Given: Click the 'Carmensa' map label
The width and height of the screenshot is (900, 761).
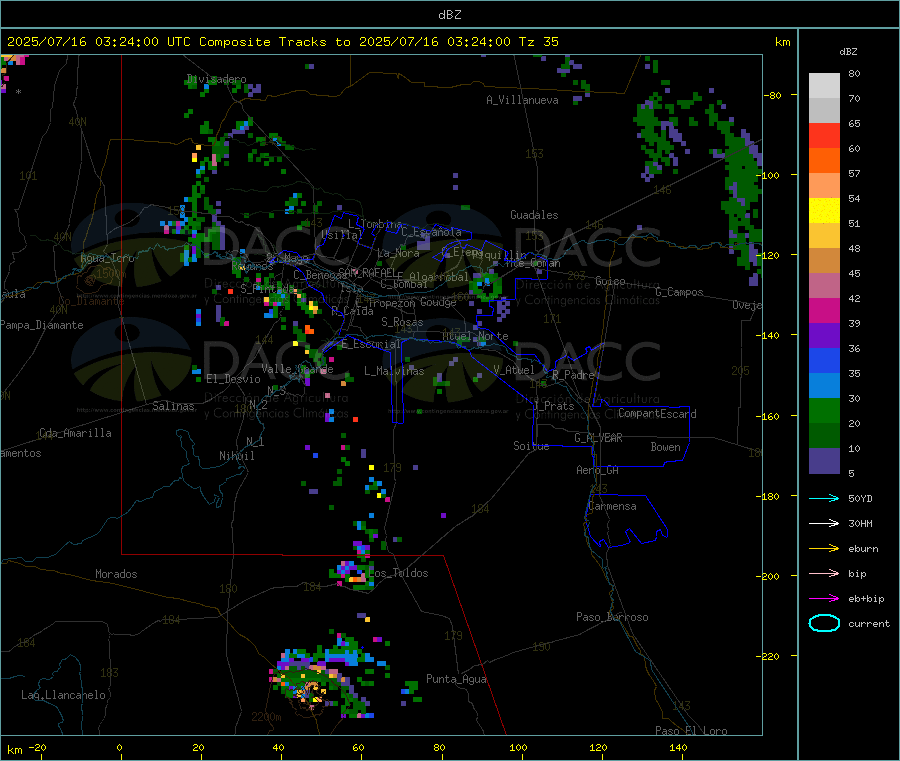Looking at the screenshot, I should (612, 506).
